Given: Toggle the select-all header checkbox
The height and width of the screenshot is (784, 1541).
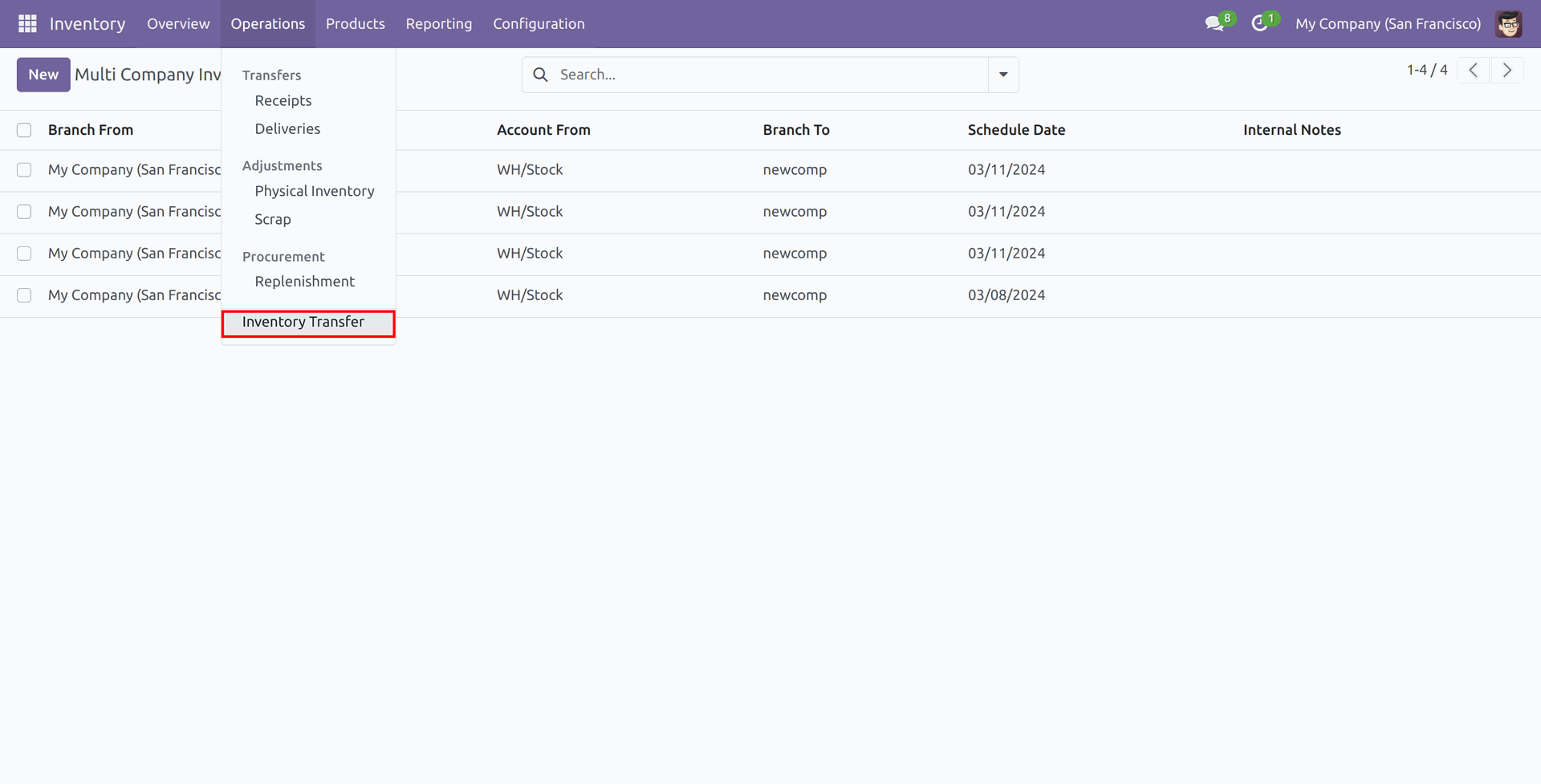Looking at the screenshot, I should [24, 130].
